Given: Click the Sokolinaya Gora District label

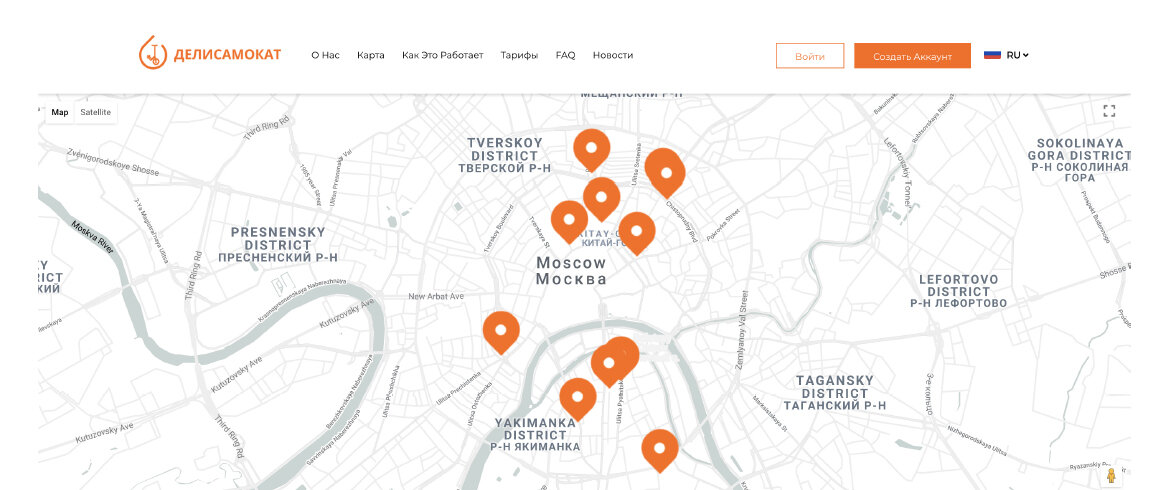Looking at the screenshot, I should point(1079,160).
